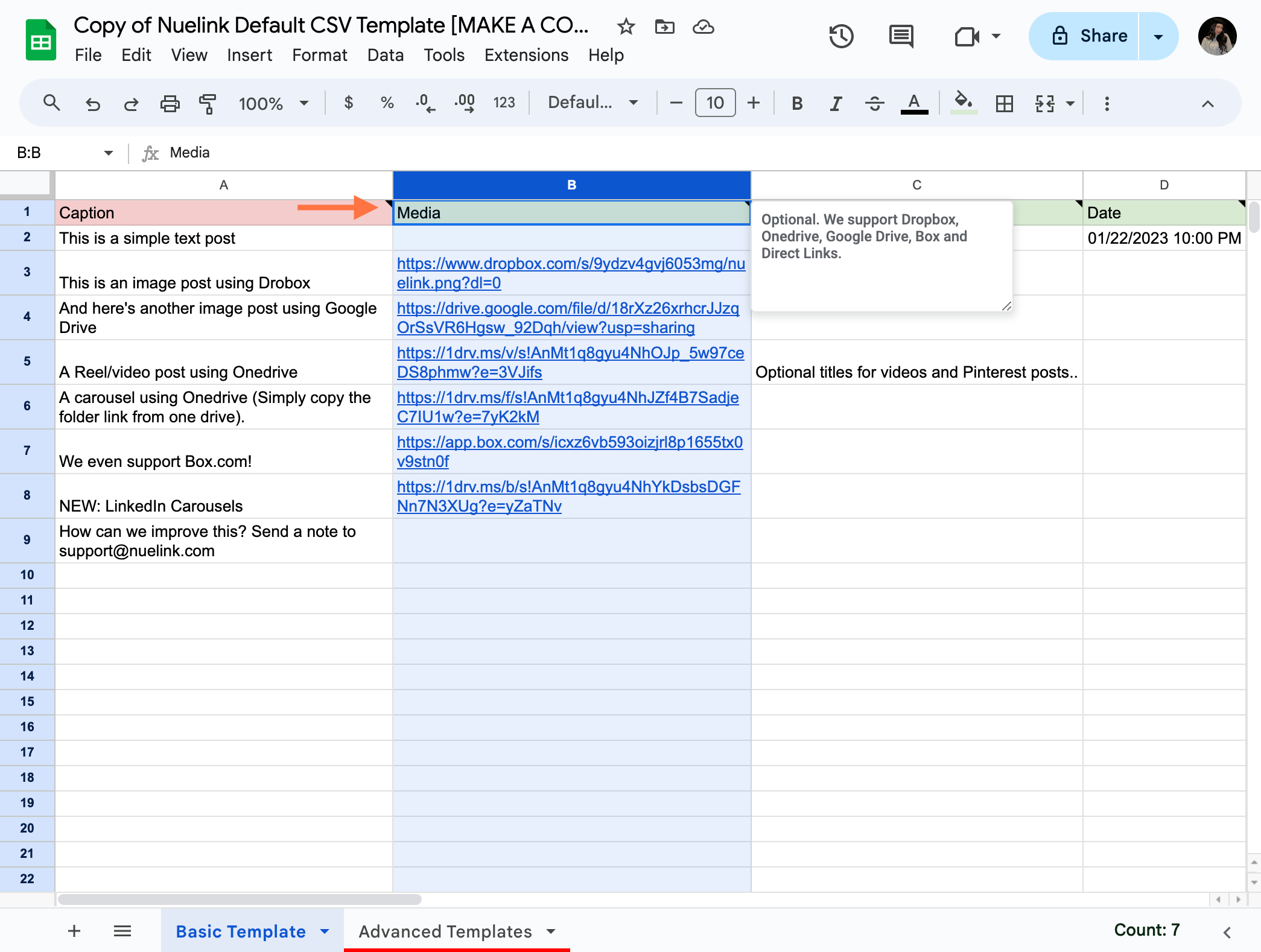Open the Format menu
Viewport: 1261px width, 952px height.
pos(319,55)
